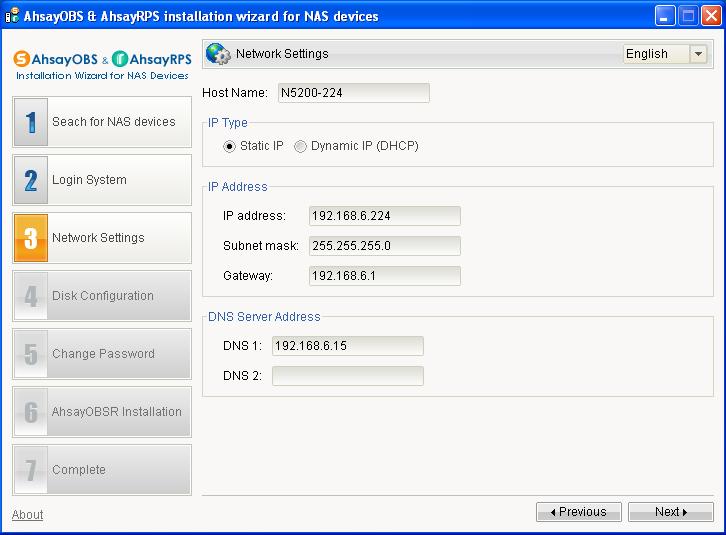Viewport: 726px width, 535px height.
Task: Click the Previous button
Action: click(x=579, y=512)
